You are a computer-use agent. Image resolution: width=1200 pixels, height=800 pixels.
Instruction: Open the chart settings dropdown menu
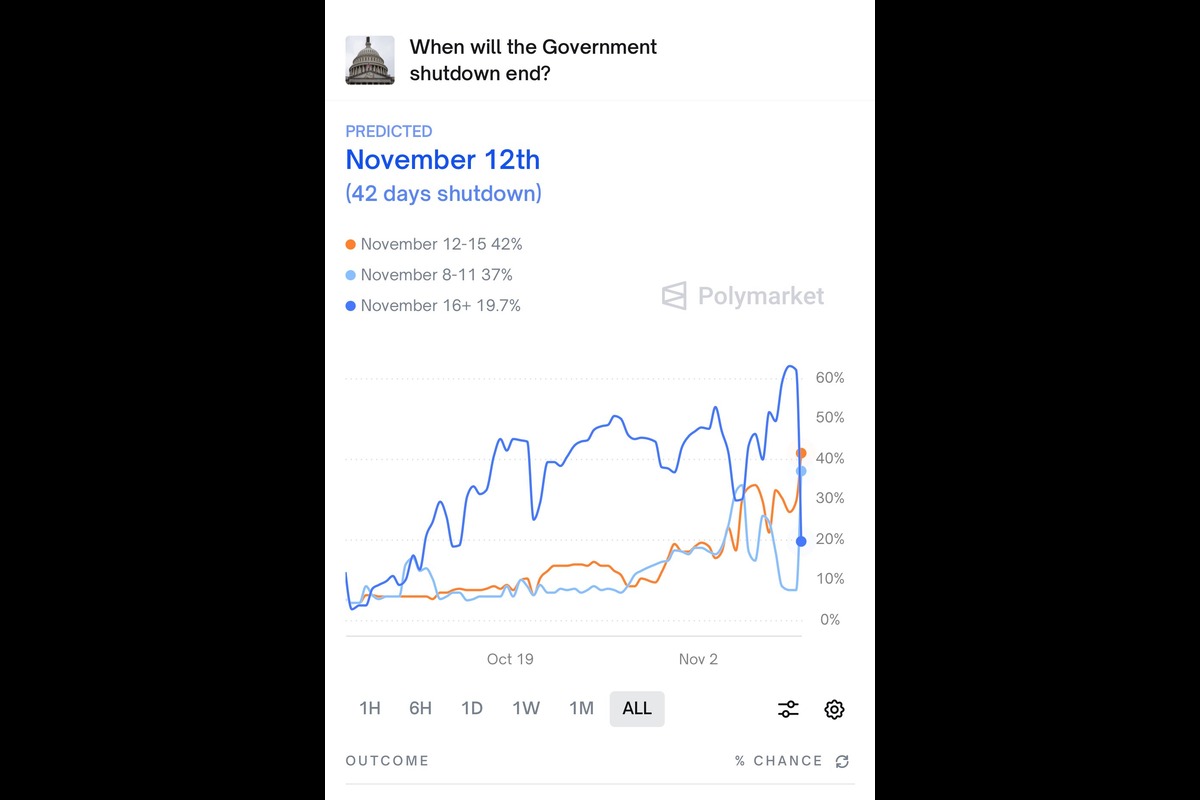[834, 709]
